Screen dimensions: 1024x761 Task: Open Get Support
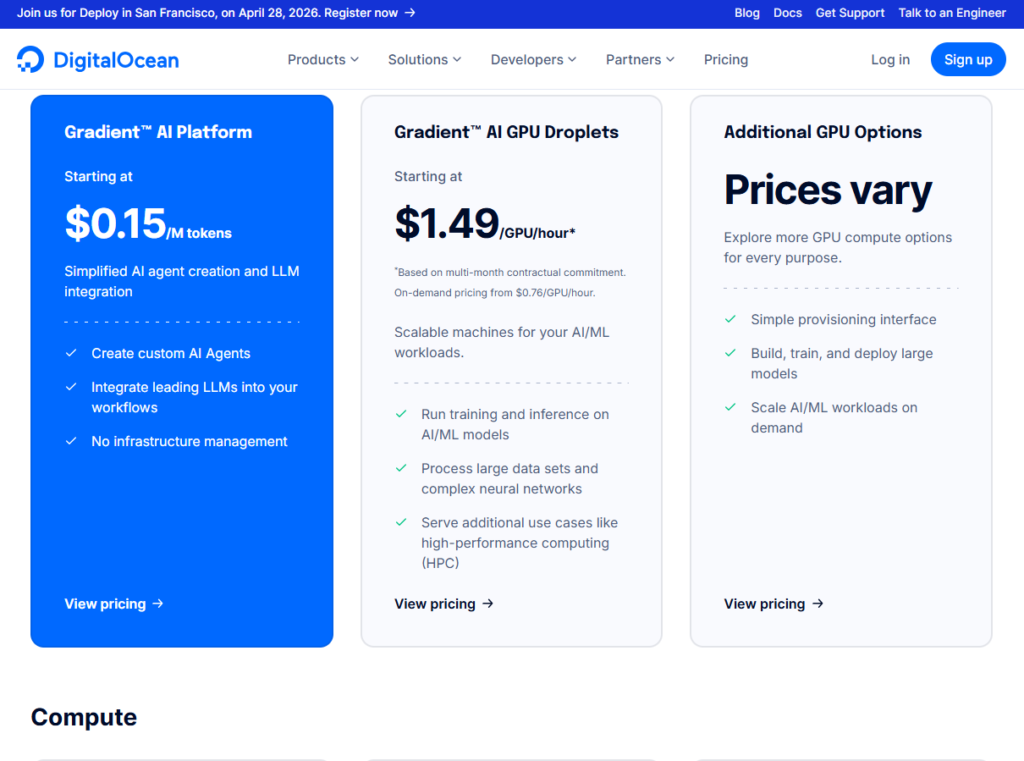[850, 13]
